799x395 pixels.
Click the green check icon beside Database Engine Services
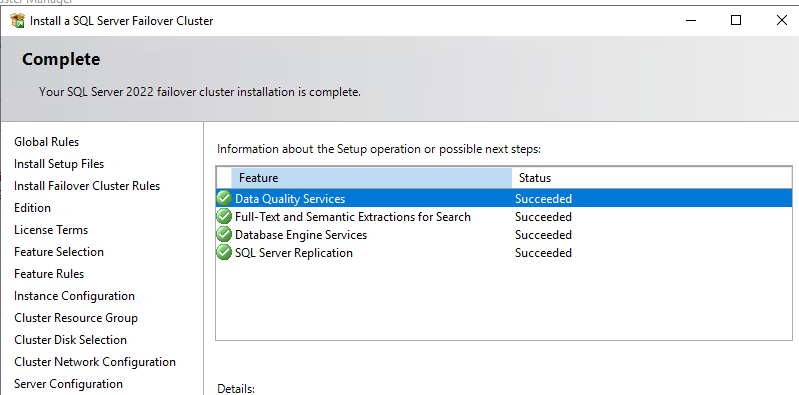[224, 234]
